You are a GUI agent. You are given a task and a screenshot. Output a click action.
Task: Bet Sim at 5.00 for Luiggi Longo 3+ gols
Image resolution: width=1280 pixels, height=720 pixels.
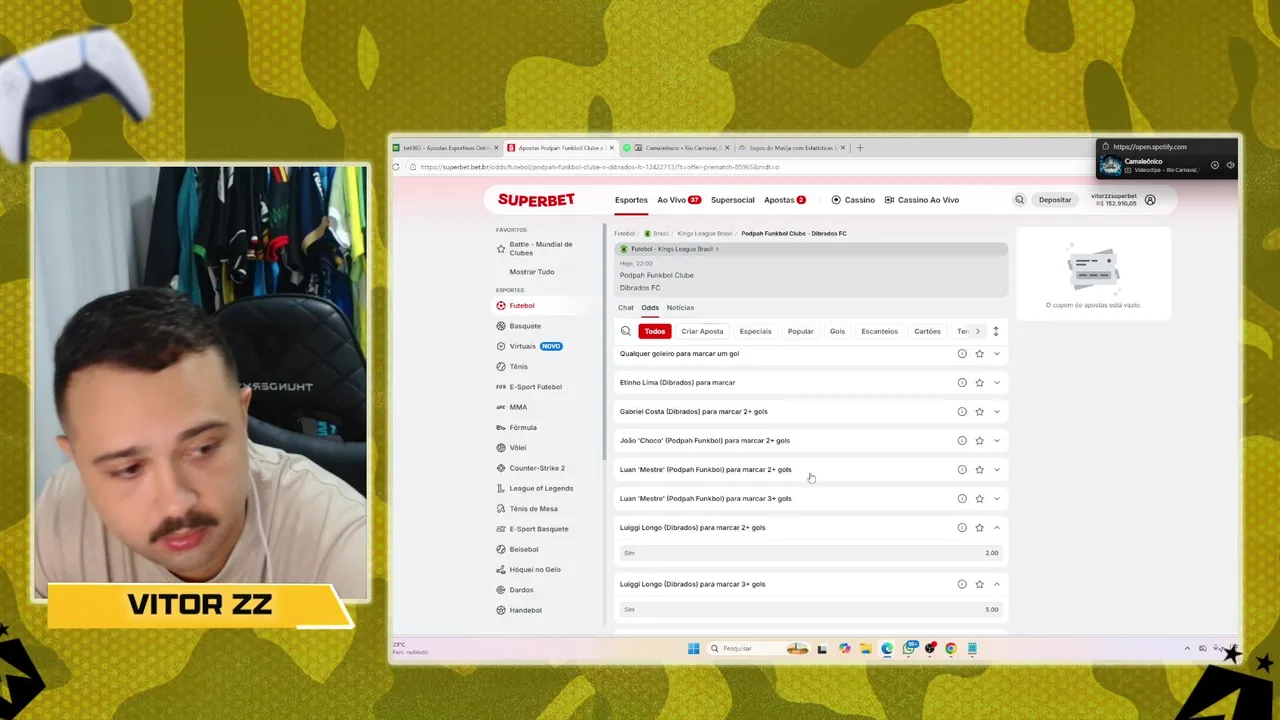pyautogui.click(x=811, y=610)
